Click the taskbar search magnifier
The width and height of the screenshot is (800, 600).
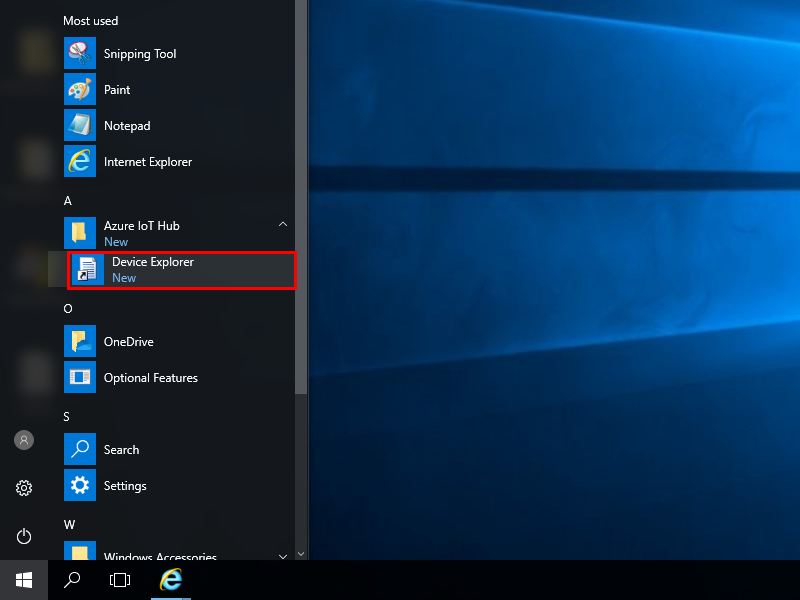coord(72,580)
